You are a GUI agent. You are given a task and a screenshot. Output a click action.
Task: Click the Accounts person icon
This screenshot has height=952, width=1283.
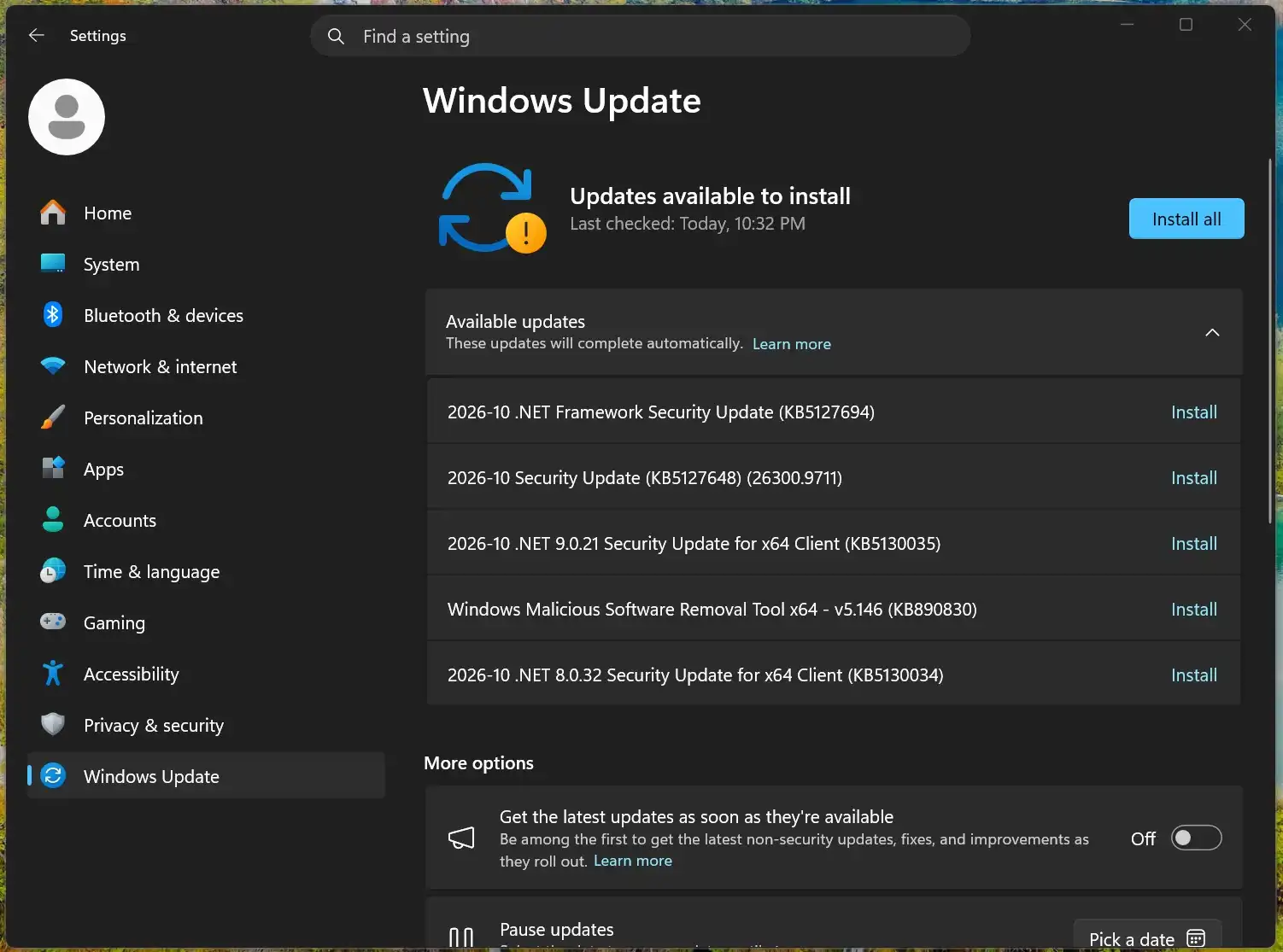(x=53, y=520)
